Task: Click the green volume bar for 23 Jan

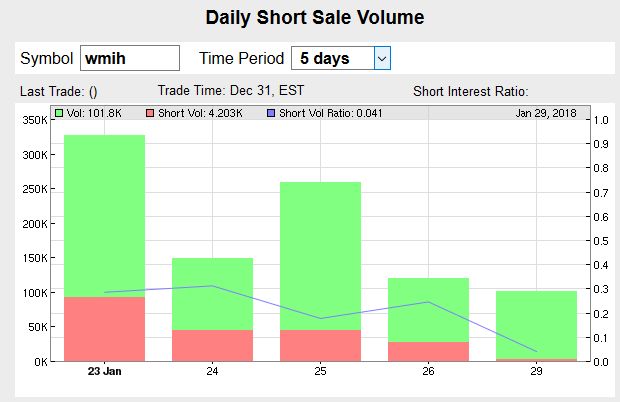Action: [104, 210]
